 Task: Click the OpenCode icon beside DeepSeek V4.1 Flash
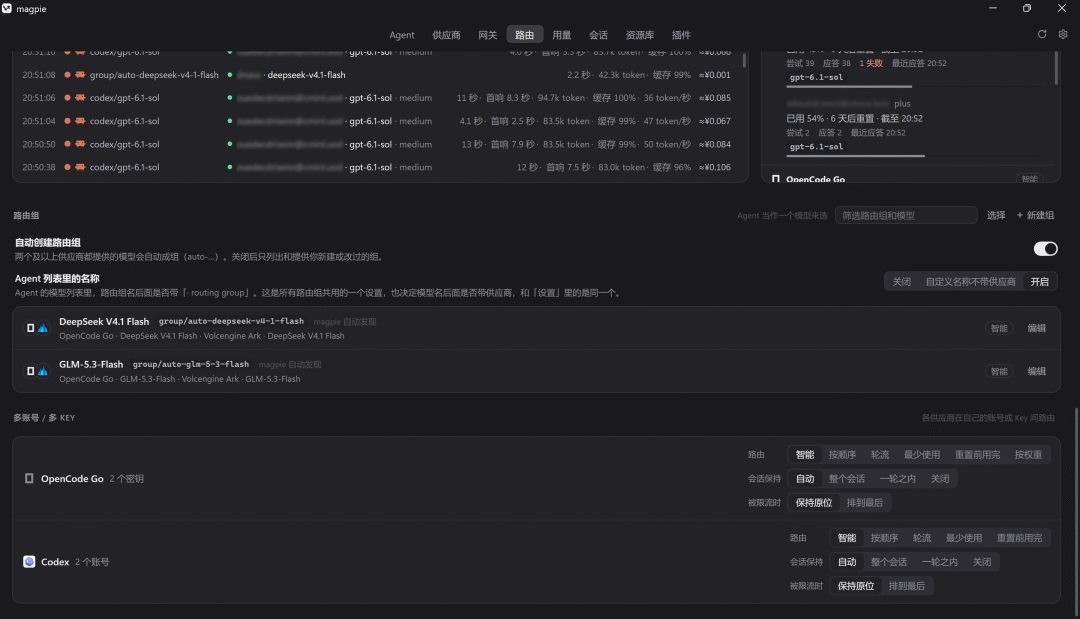tap(30, 328)
